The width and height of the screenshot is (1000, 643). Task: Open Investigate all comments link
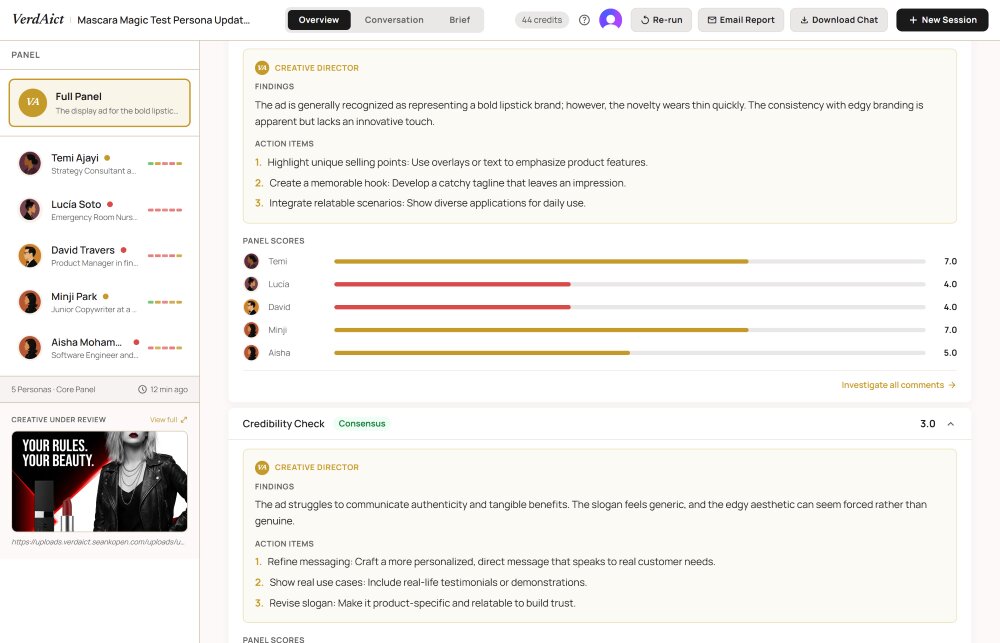[898, 385]
